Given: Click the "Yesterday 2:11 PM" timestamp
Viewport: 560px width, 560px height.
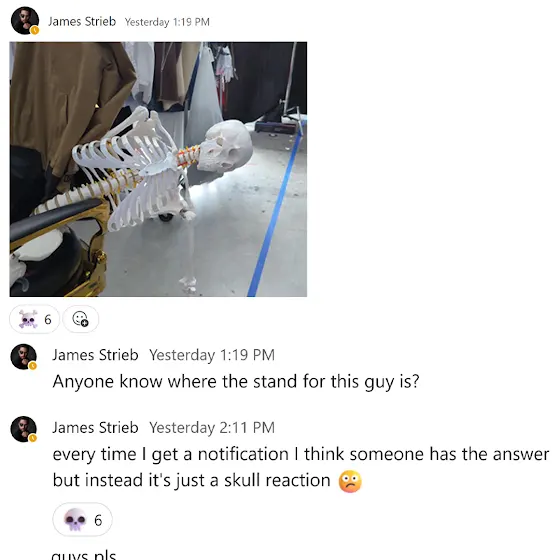Looking at the screenshot, I should pos(212,428).
